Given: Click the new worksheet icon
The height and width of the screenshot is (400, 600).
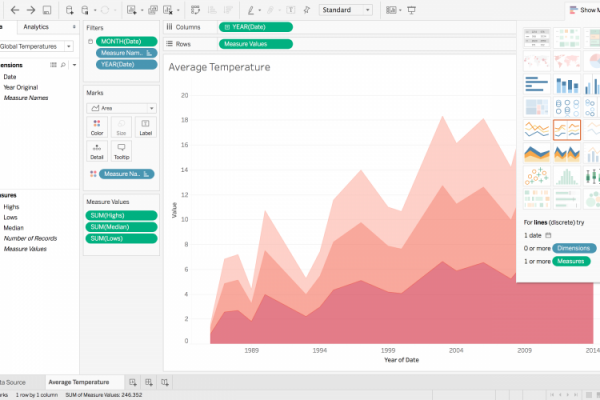Looking at the screenshot, I should [x=132, y=382].
